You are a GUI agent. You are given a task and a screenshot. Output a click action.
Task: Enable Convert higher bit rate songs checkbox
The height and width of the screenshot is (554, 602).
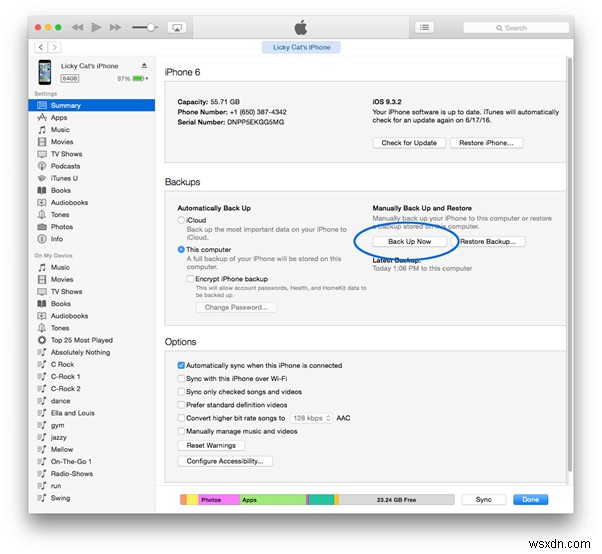click(x=181, y=418)
